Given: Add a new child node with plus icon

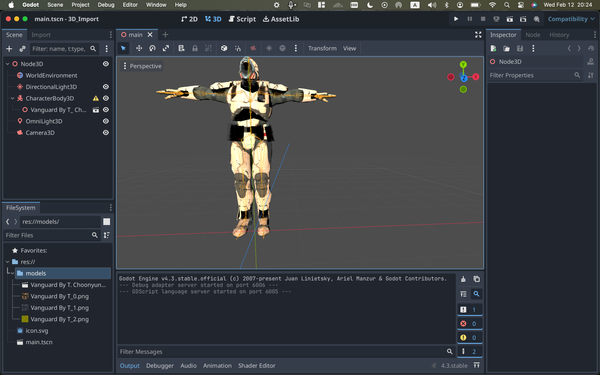Looking at the screenshot, I should pyautogui.click(x=9, y=49).
